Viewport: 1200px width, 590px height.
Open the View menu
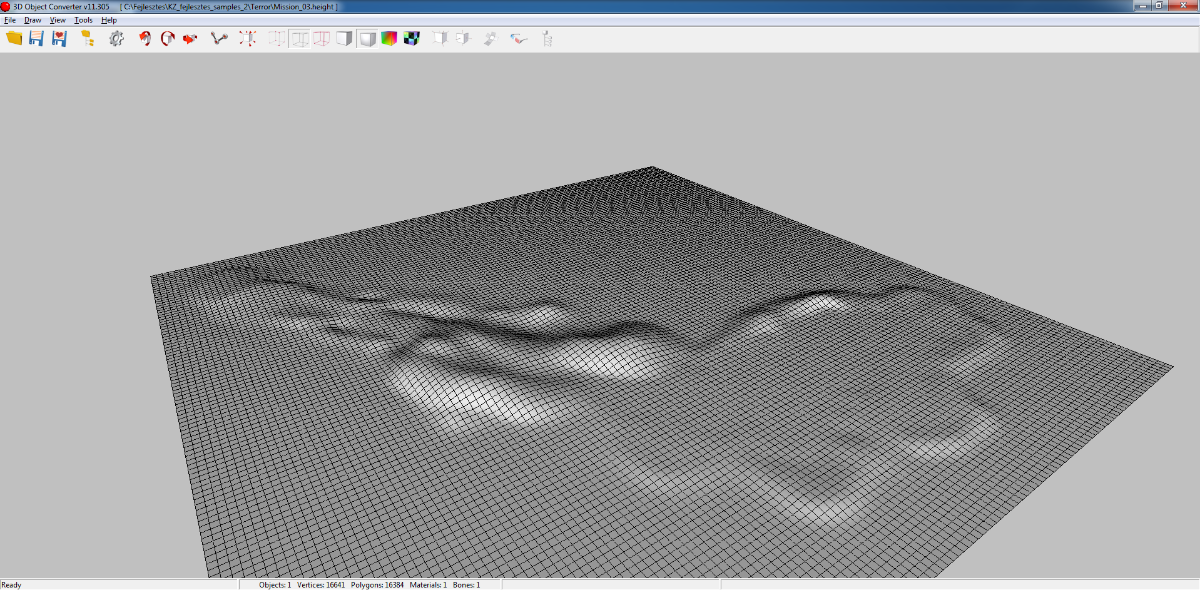click(58, 20)
